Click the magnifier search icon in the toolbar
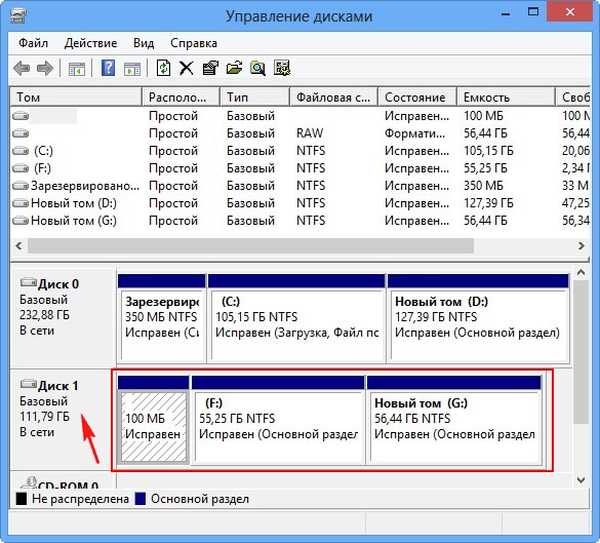 (258, 68)
